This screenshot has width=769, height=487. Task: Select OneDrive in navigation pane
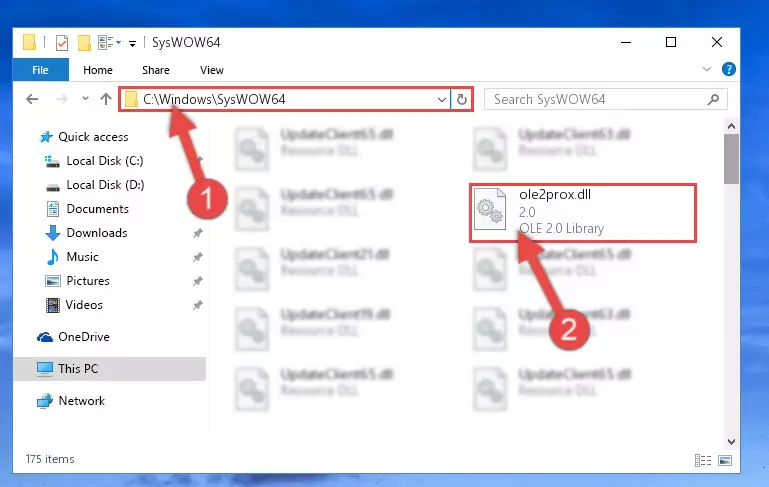pos(83,337)
